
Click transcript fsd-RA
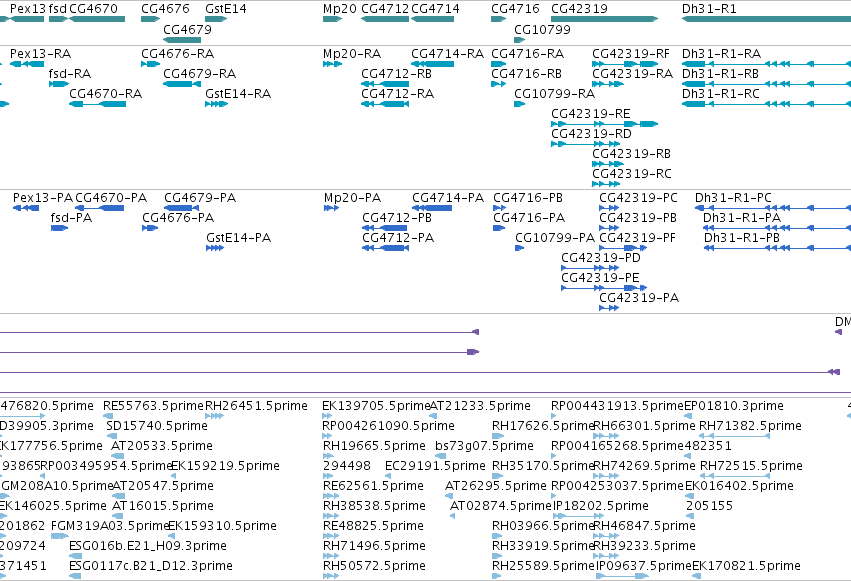(70, 74)
